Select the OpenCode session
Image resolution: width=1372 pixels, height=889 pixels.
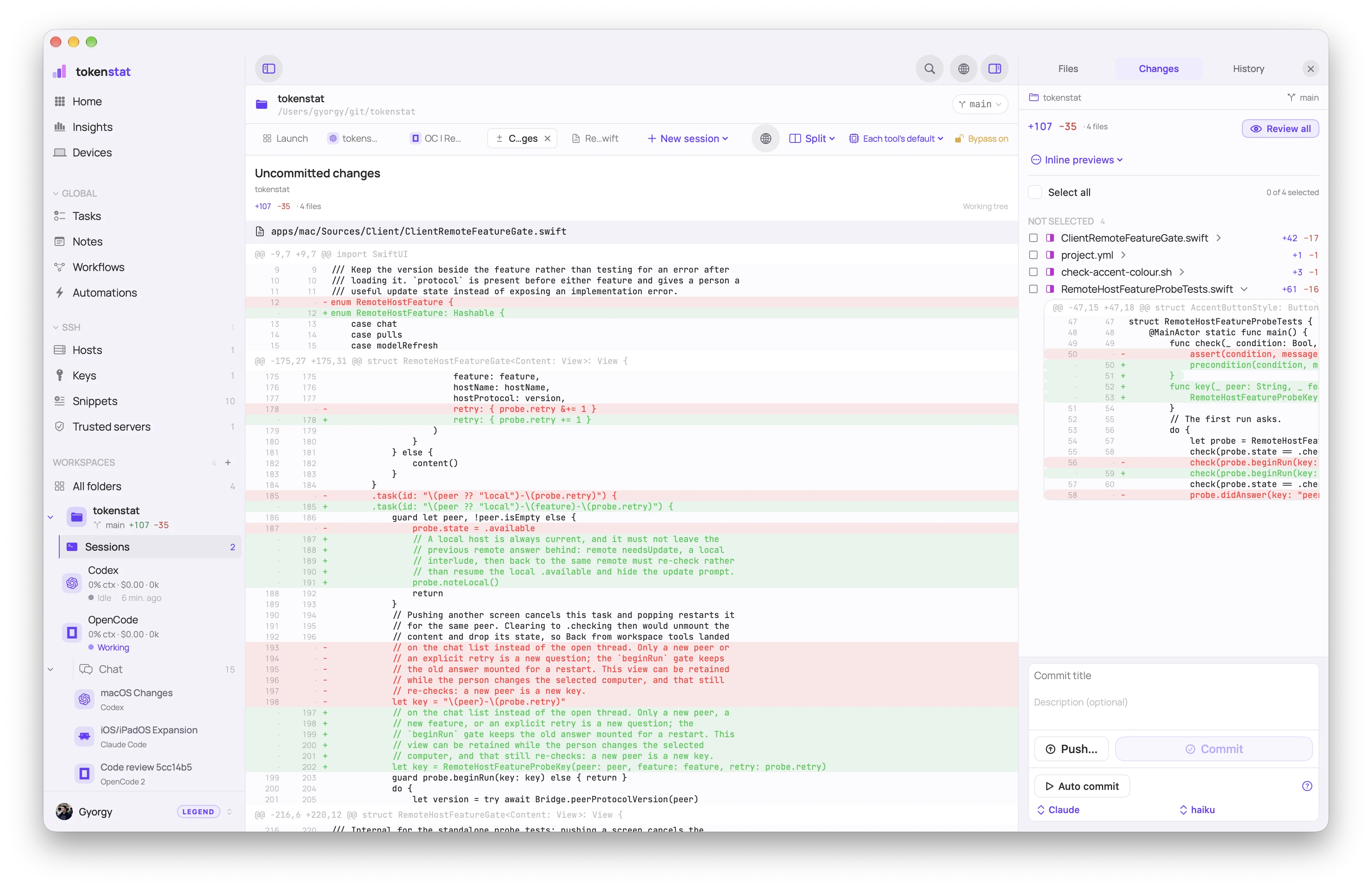pyautogui.click(x=144, y=633)
